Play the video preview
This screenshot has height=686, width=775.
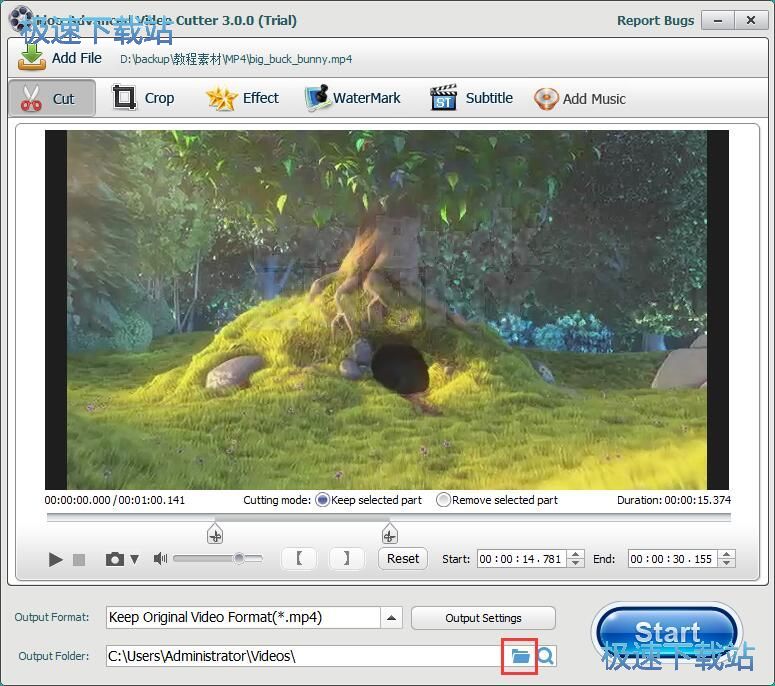(55, 559)
